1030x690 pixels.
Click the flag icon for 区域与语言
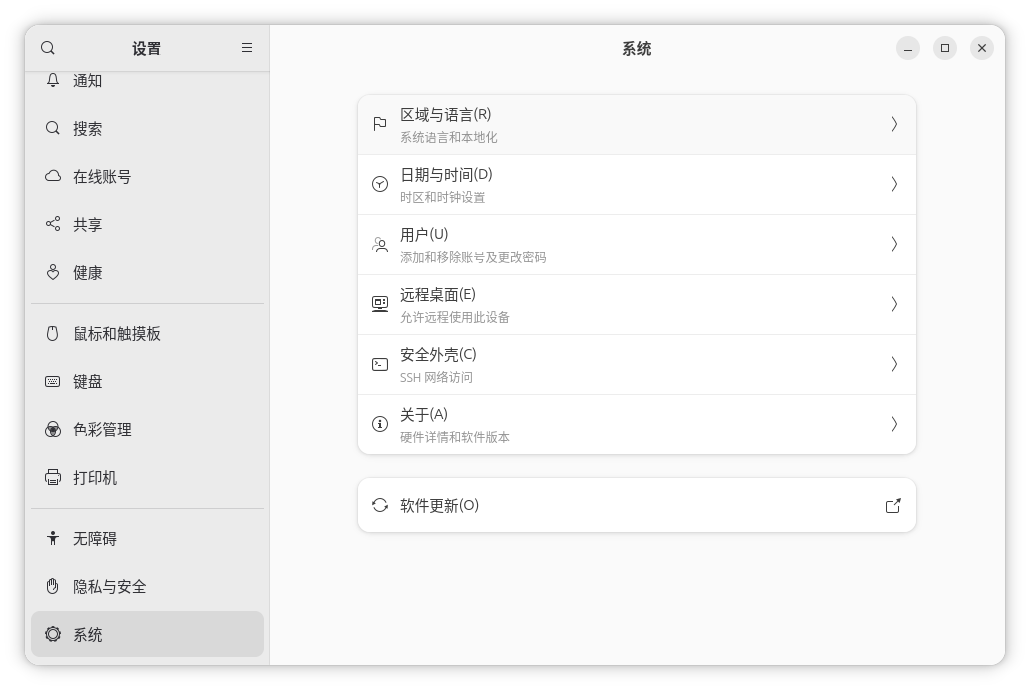point(380,124)
